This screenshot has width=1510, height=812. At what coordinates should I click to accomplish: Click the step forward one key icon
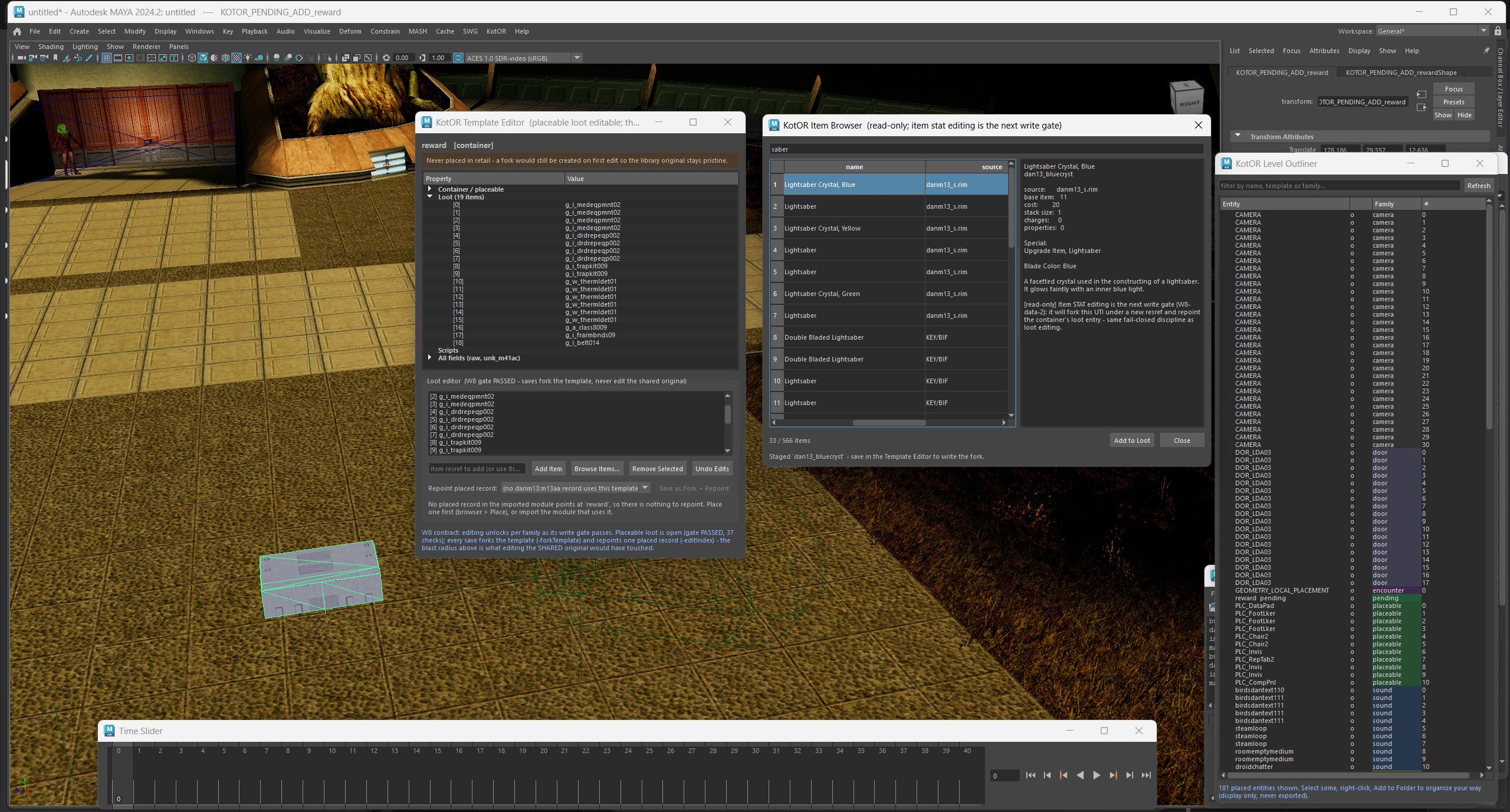click(1113, 775)
